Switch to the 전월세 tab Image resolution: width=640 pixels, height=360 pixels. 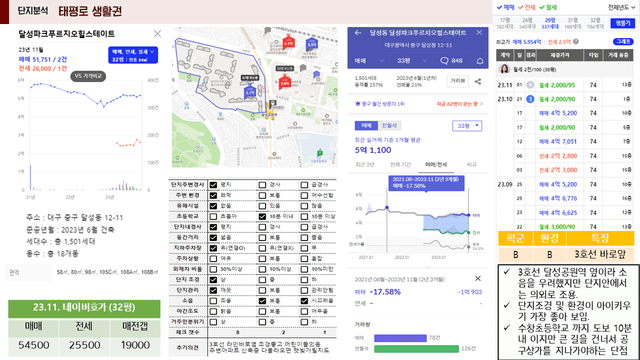(389, 125)
